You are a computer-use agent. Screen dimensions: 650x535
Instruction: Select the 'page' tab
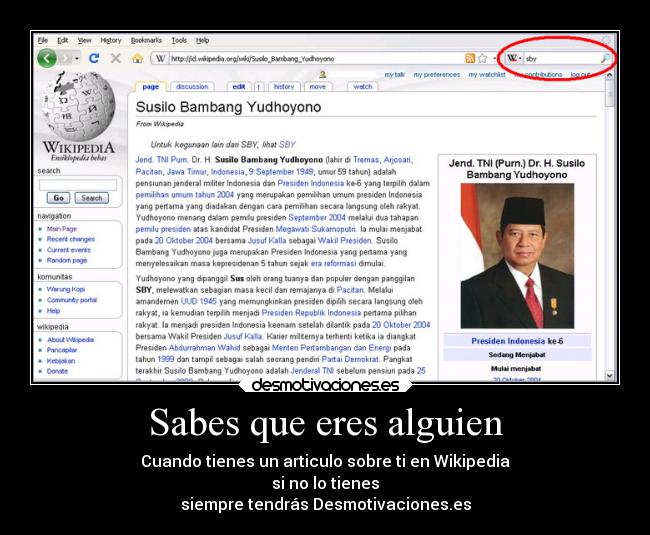(150, 87)
